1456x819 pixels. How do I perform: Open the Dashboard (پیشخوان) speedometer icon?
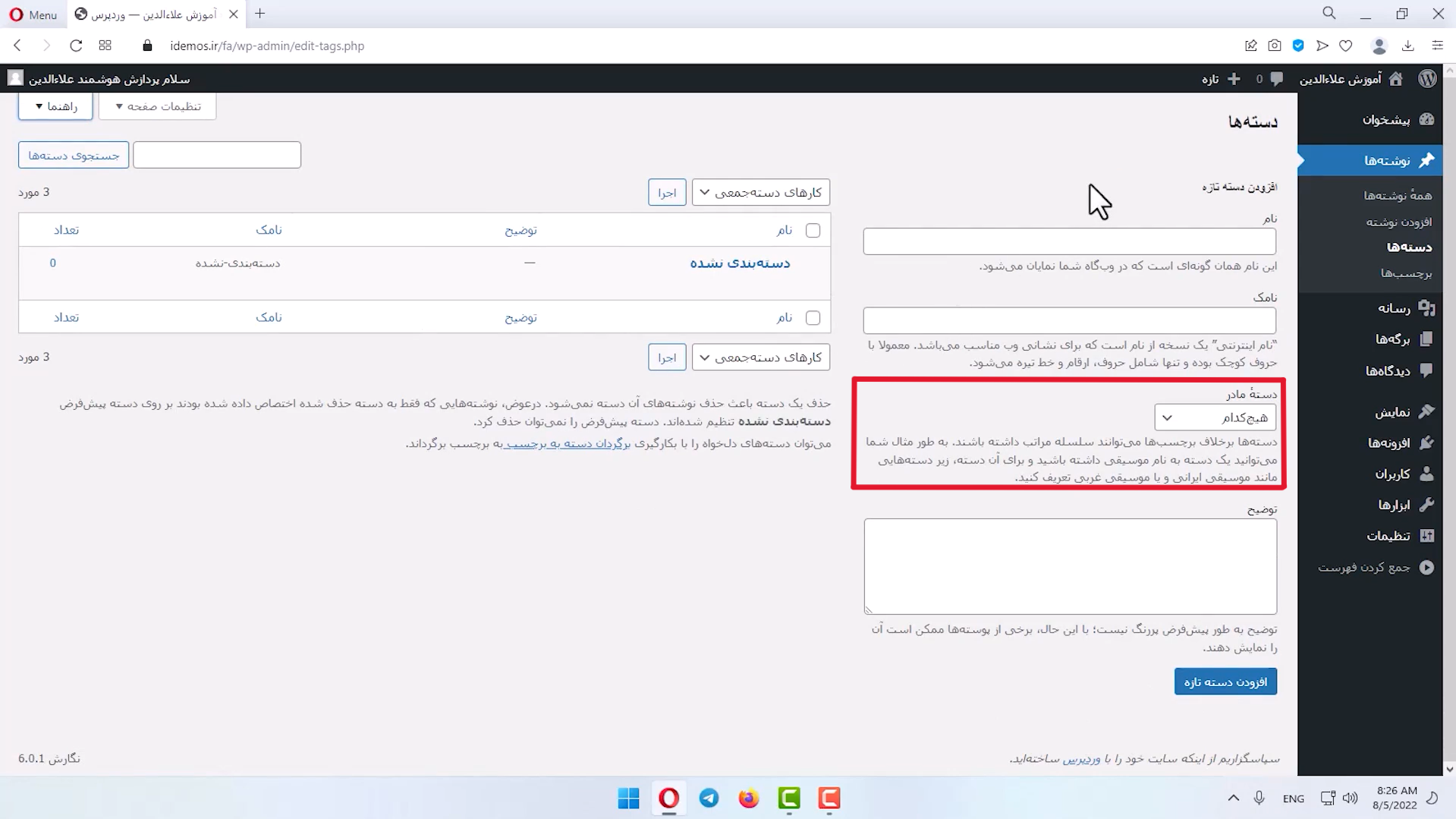point(1426,119)
